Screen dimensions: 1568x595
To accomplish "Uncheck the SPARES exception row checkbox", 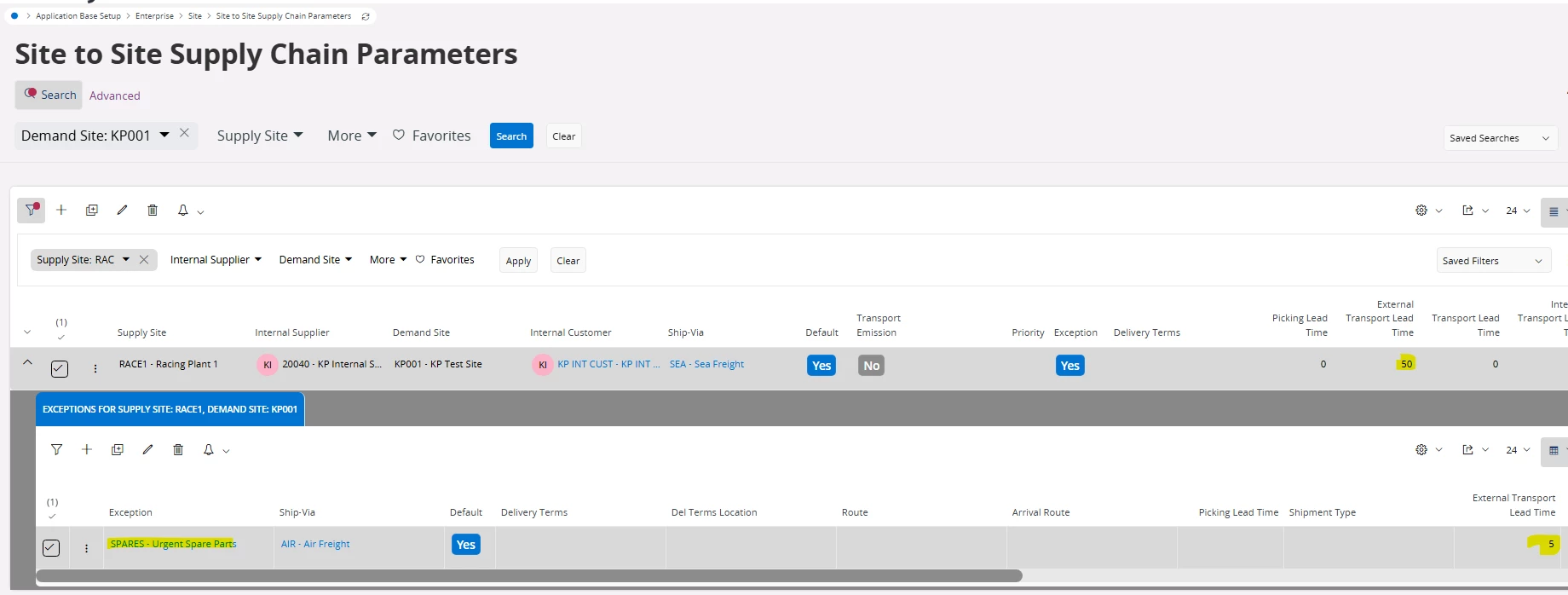I will [51, 548].
